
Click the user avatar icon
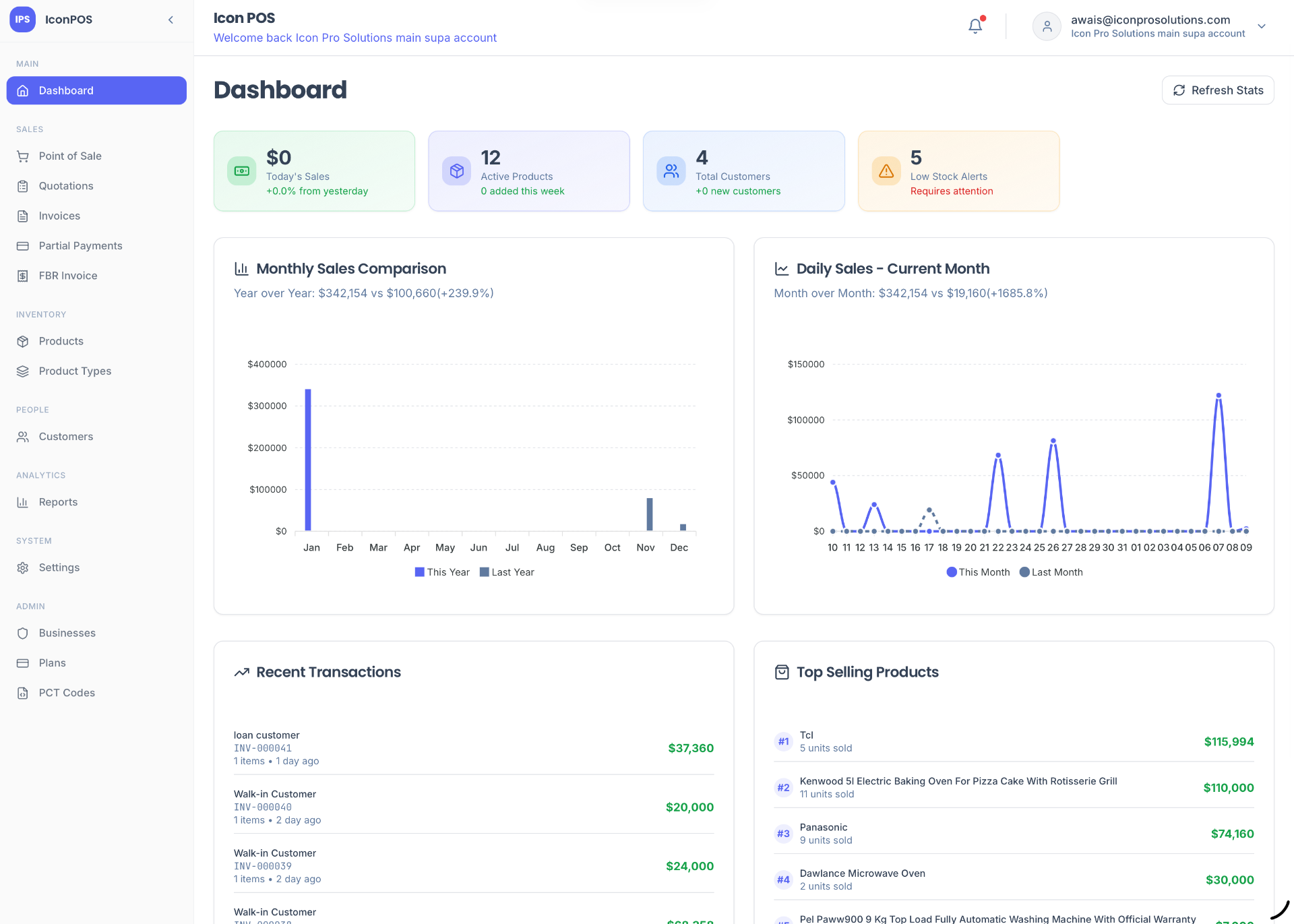(x=1047, y=26)
